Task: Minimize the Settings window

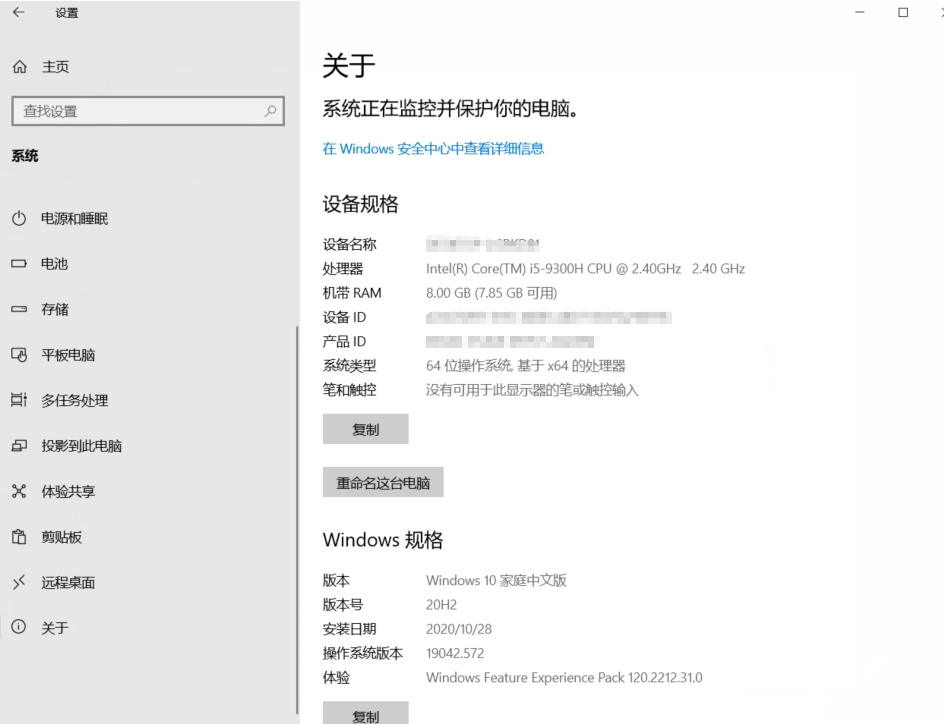Action: [860, 12]
